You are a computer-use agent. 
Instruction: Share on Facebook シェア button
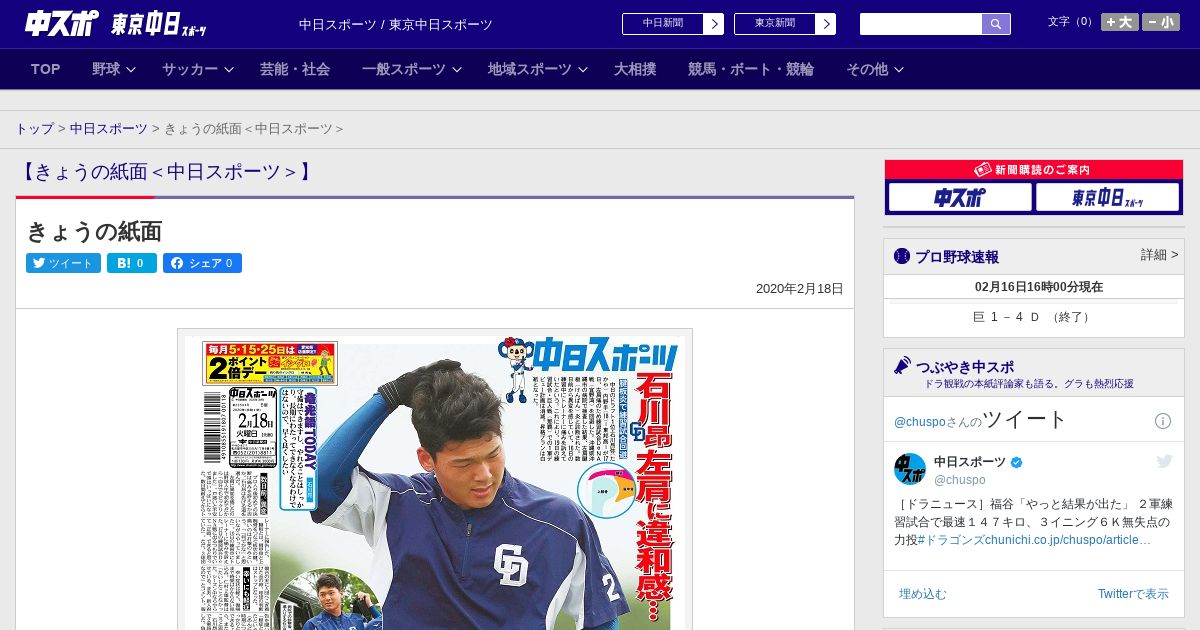tap(203, 263)
